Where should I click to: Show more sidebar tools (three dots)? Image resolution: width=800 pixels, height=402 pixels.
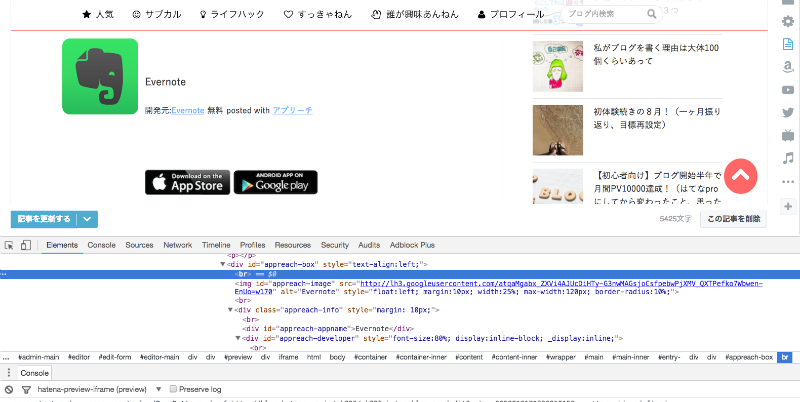coord(788,182)
